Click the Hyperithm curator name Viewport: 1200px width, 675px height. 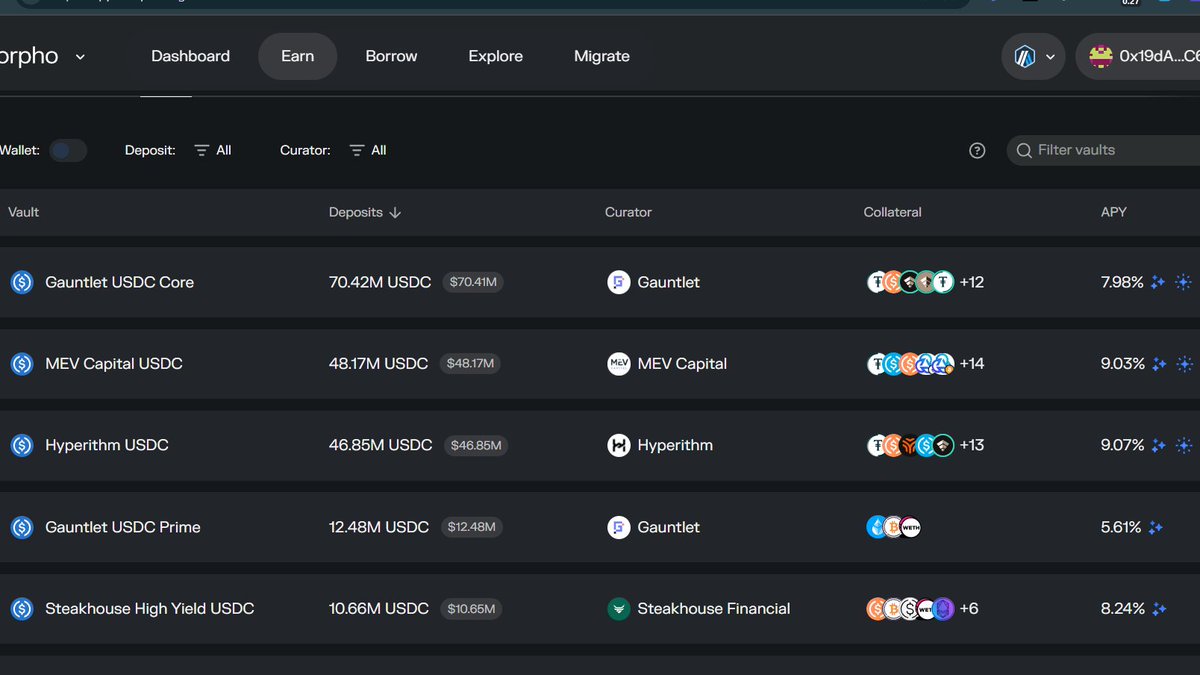[x=675, y=445]
